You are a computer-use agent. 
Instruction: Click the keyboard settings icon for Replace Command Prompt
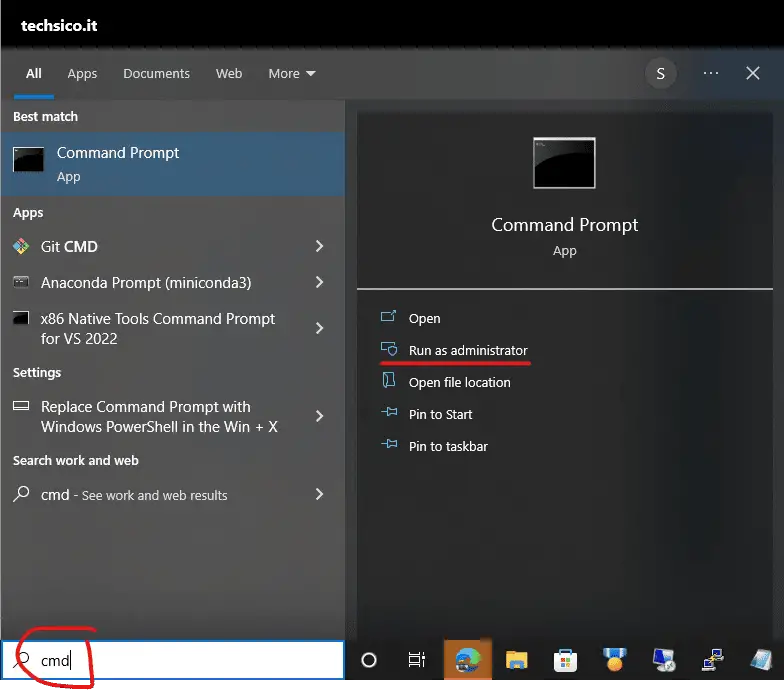click(x=21, y=406)
